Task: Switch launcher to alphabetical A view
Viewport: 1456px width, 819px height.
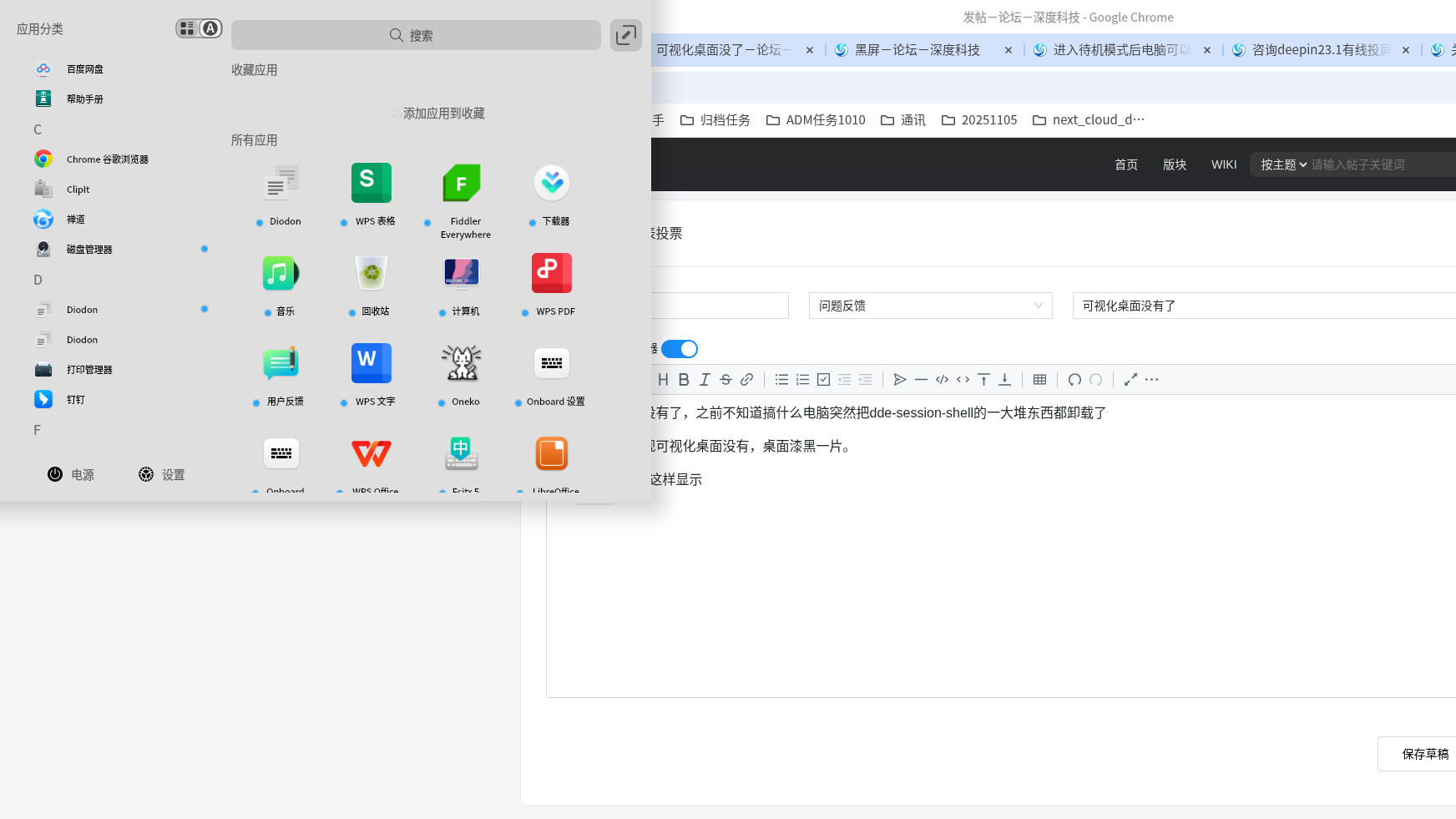Action: tap(210, 28)
